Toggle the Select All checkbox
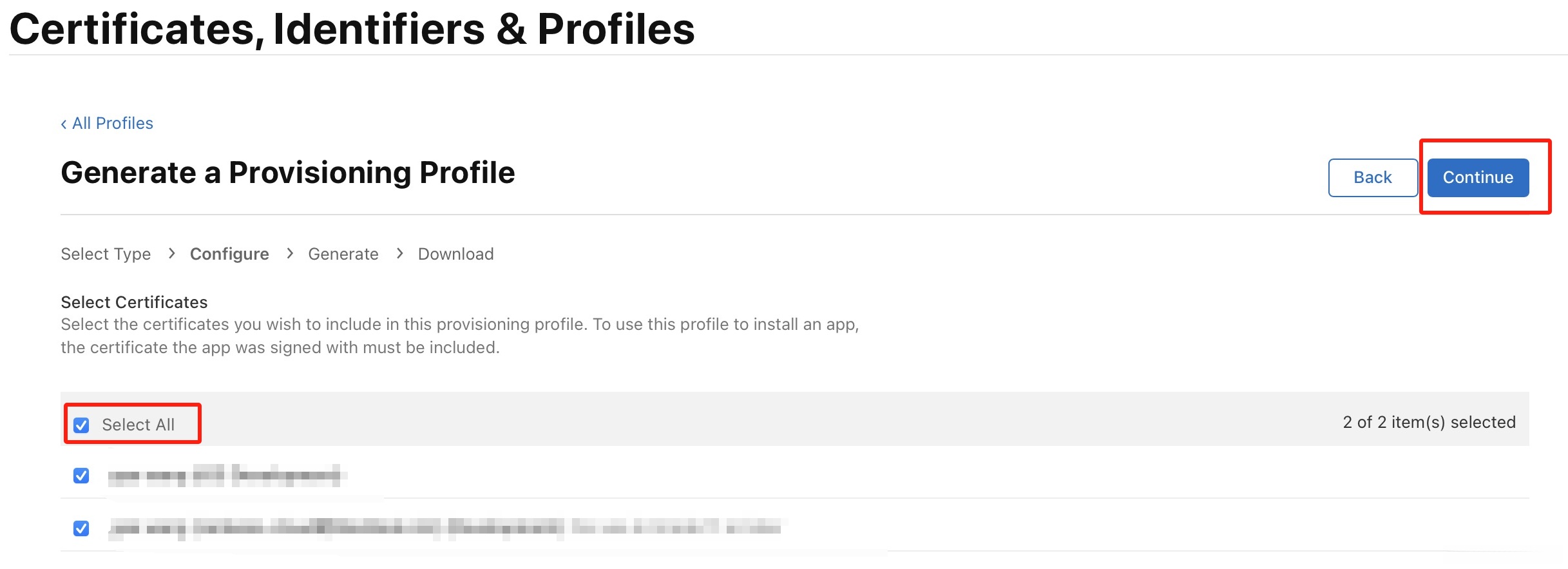The image size is (1568, 569). pyautogui.click(x=81, y=425)
